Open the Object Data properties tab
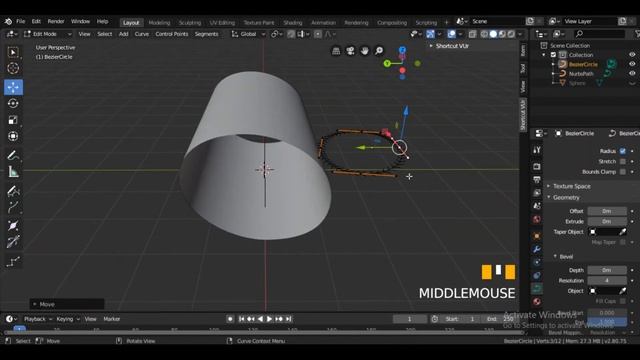 pos(537,288)
